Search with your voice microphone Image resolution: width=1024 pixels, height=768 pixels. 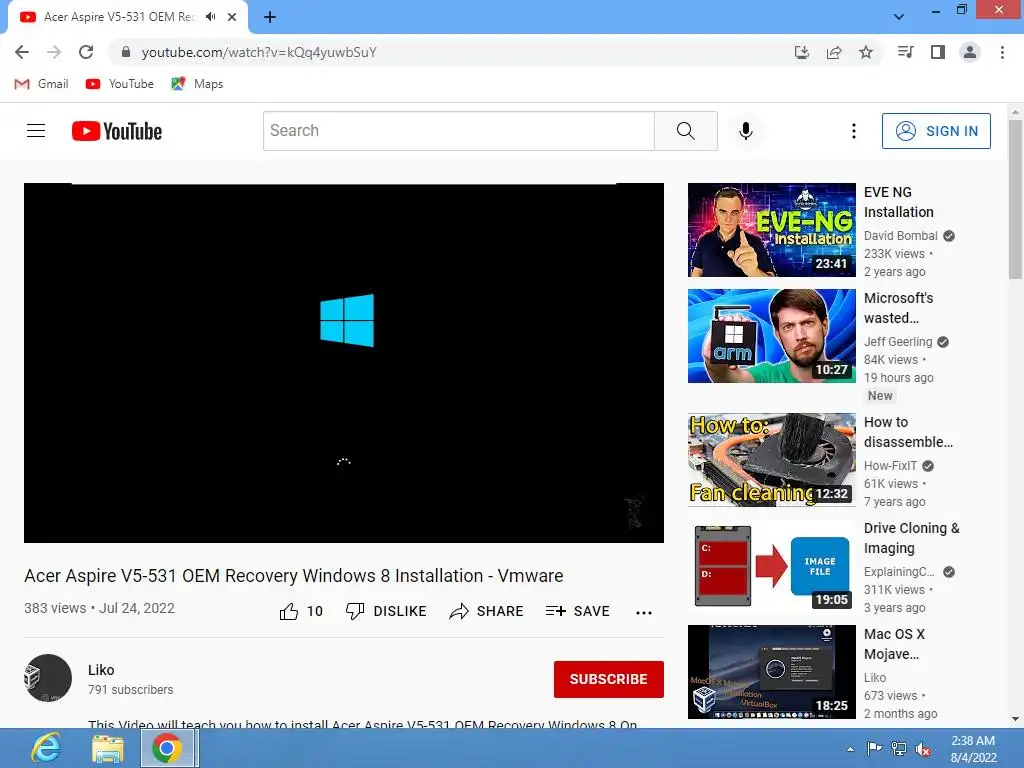tap(746, 131)
